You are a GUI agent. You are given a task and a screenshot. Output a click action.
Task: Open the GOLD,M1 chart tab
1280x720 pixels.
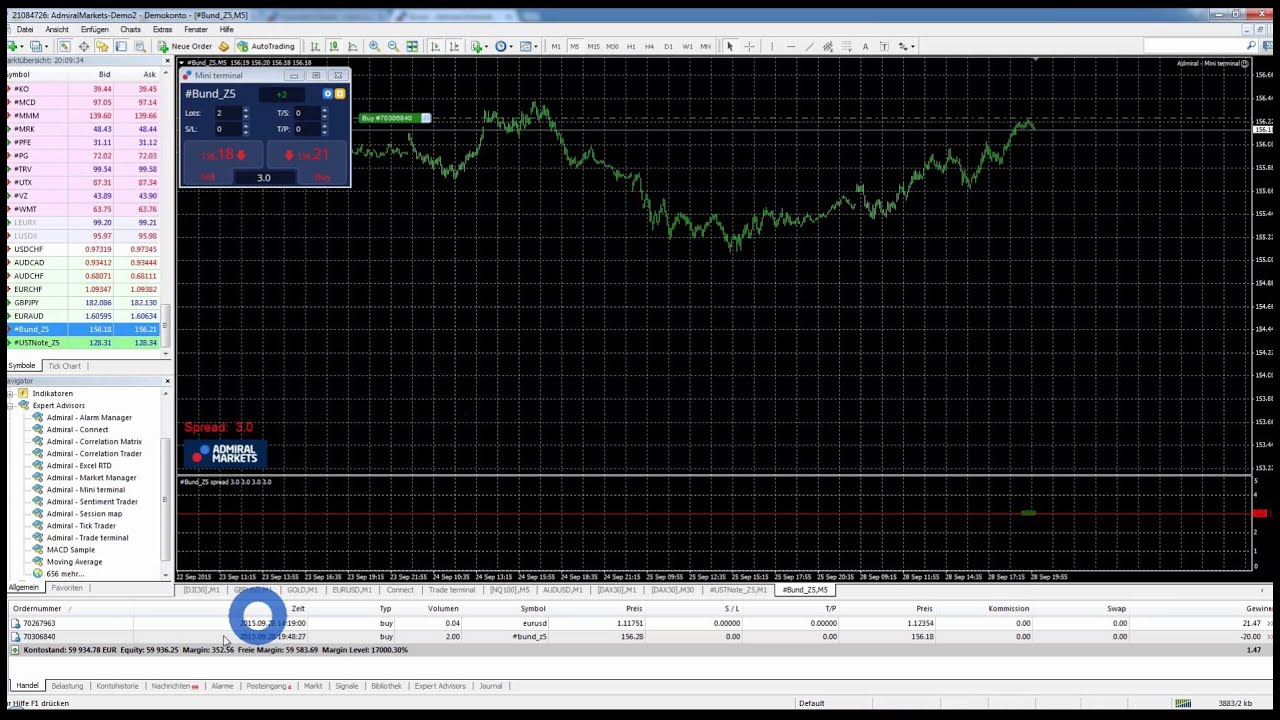[x=302, y=590]
